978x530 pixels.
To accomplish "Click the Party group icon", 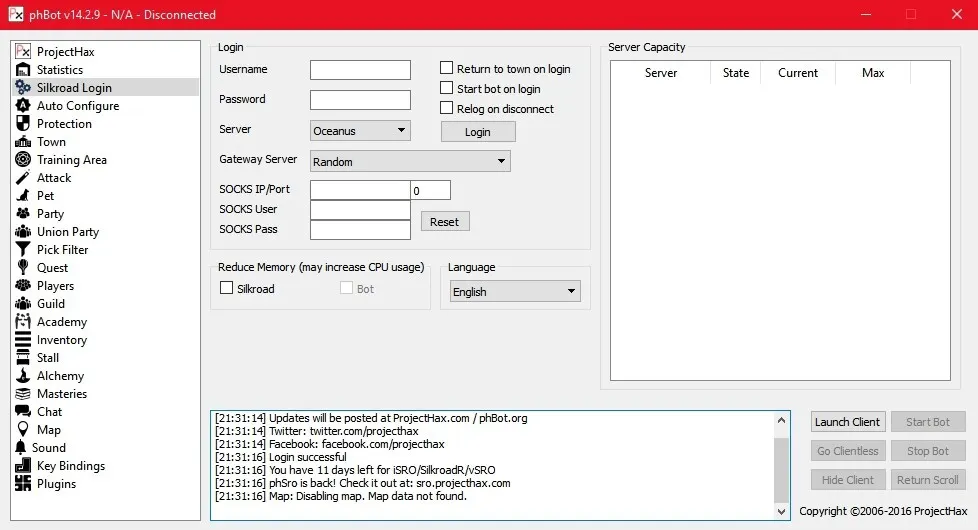I will pyautogui.click(x=23, y=213).
